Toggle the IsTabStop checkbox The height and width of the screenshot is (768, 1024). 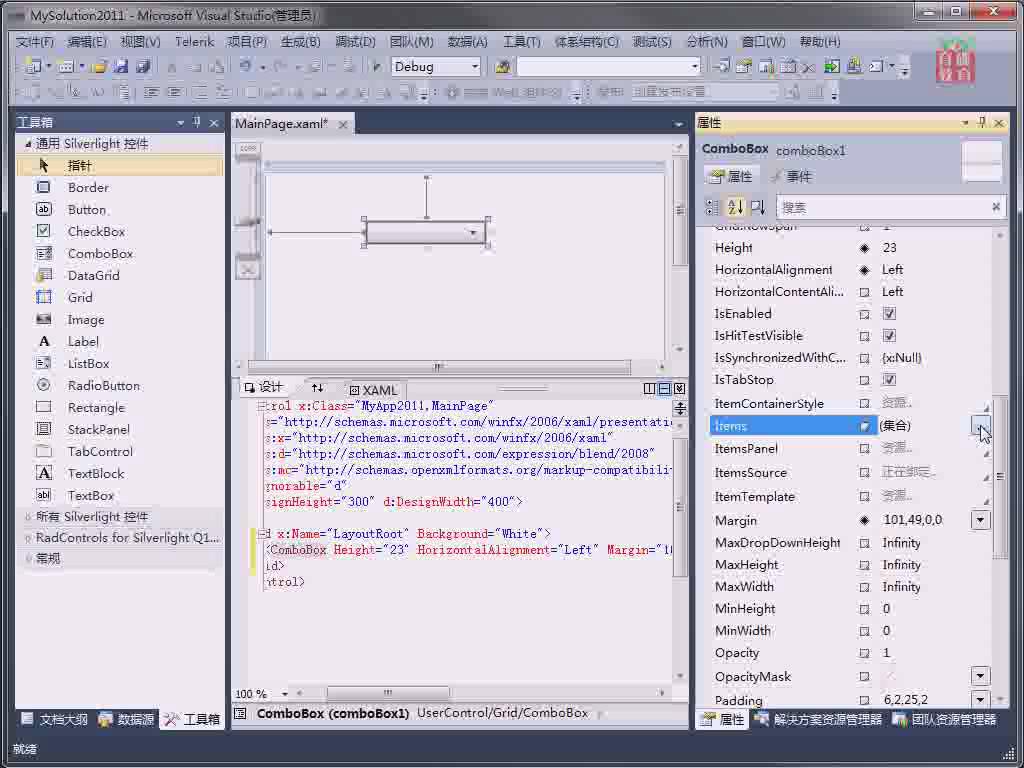click(889, 380)
